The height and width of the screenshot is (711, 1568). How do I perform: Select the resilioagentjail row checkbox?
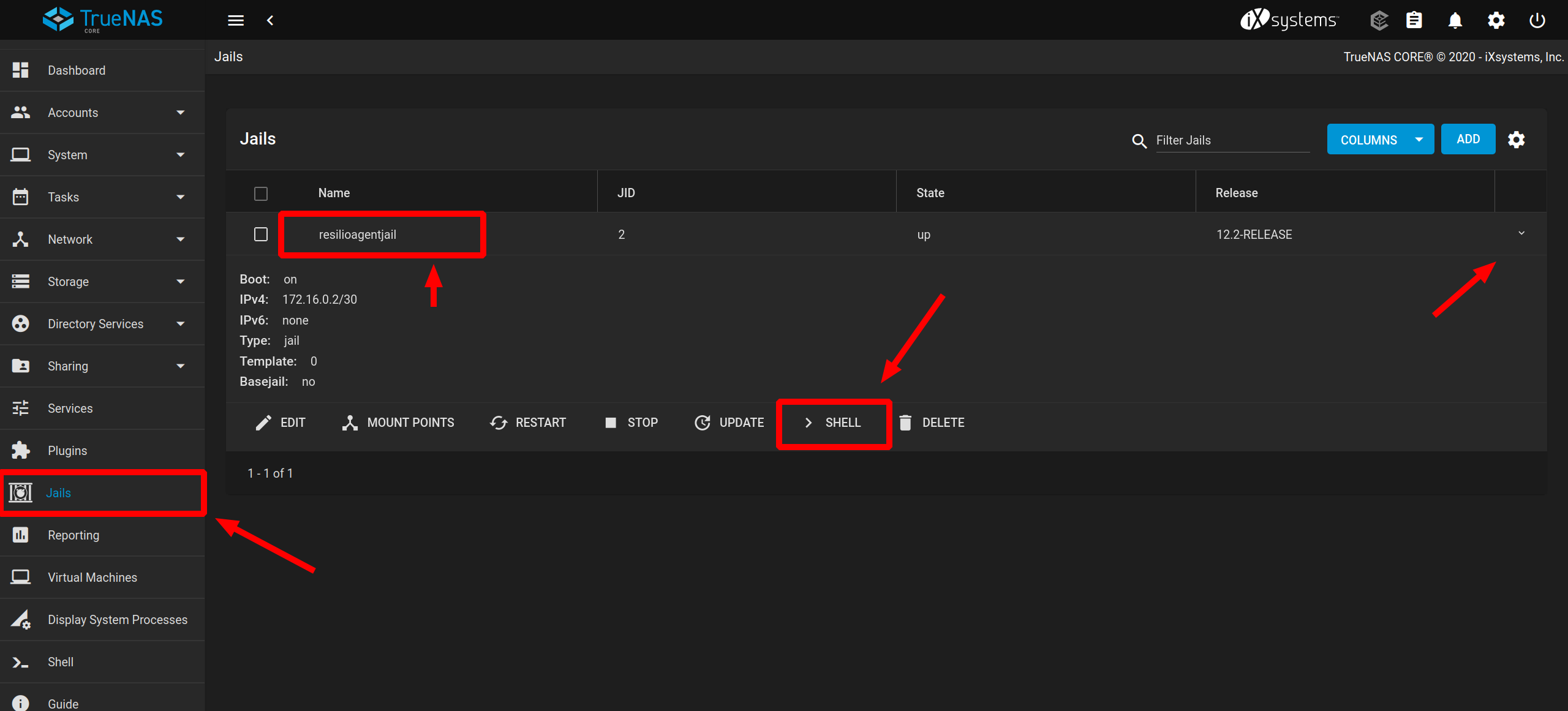tap(261, 235)
